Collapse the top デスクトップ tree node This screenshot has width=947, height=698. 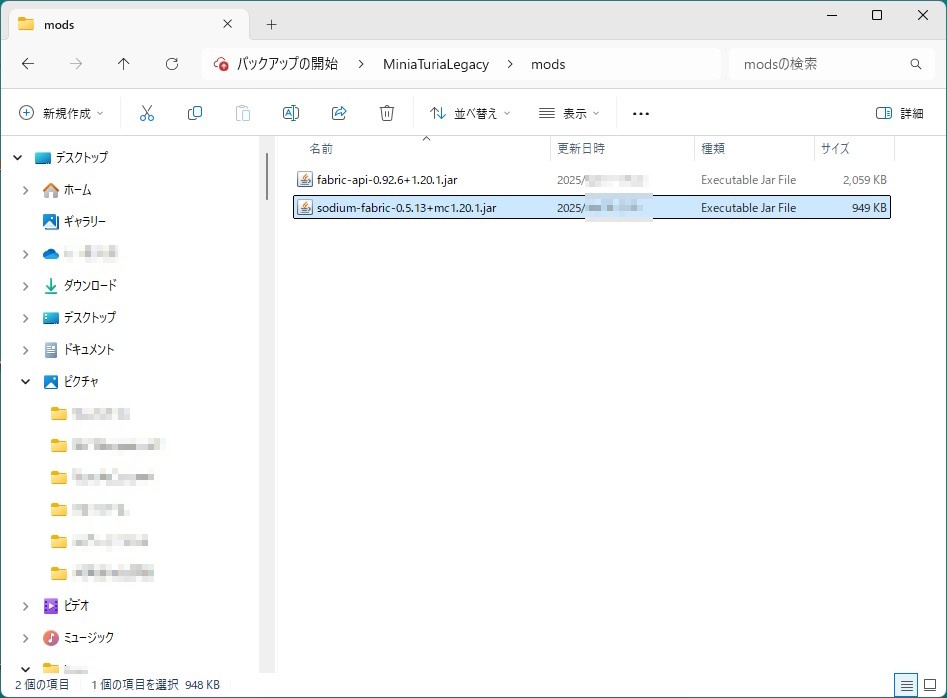pyautogui.click(x=18, y=158)
